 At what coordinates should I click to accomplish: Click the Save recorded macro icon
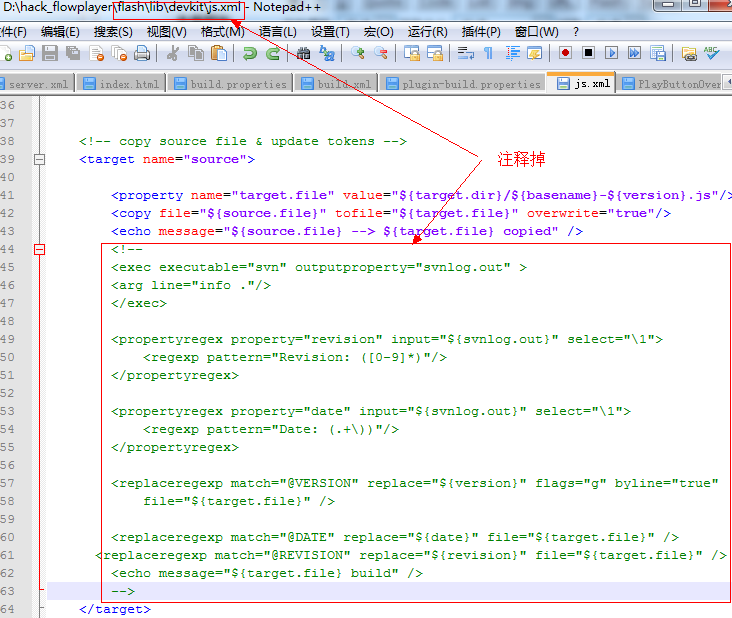click(658, 53)
